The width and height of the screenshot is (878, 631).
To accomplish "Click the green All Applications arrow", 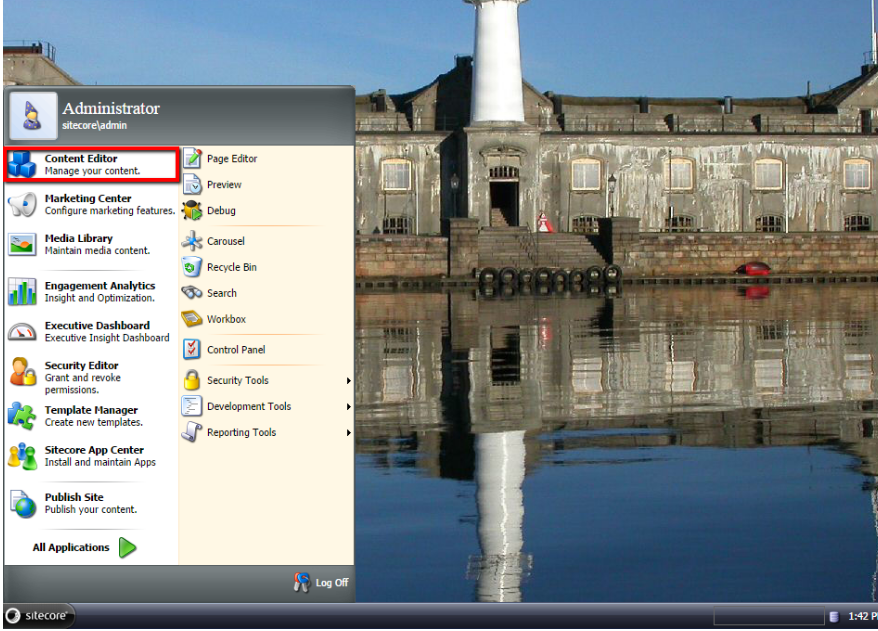I will pyautogui.click(x=128, y=548).
